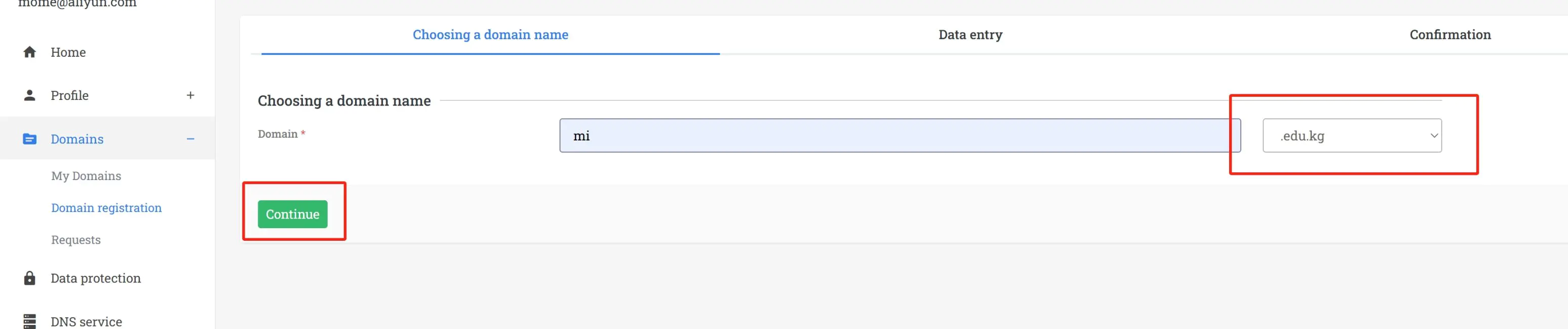Click the Profile menu label
1568x329 pixels.
point(69,96)
